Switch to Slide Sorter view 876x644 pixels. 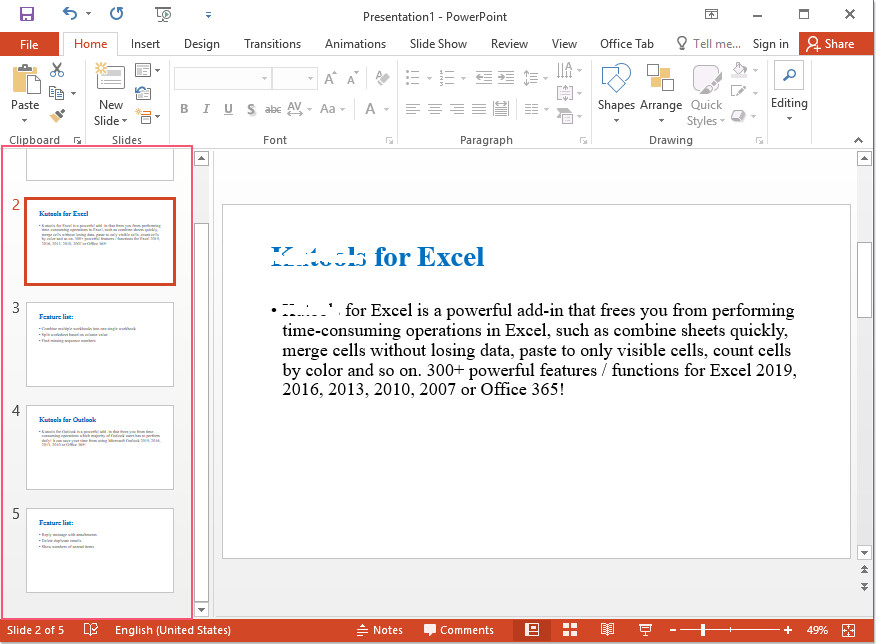point(570,630)
